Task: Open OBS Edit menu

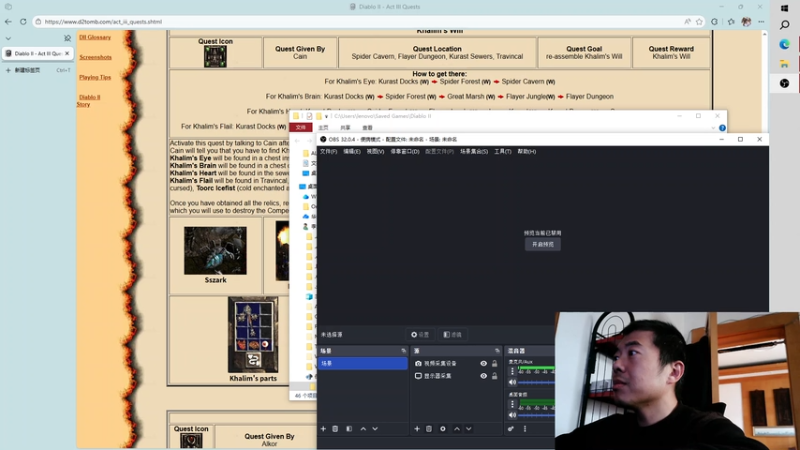Action: 352,152
